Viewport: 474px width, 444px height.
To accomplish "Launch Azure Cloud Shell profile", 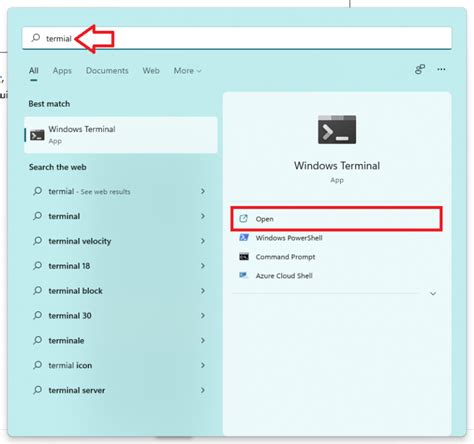I will [x=284, y=276].
